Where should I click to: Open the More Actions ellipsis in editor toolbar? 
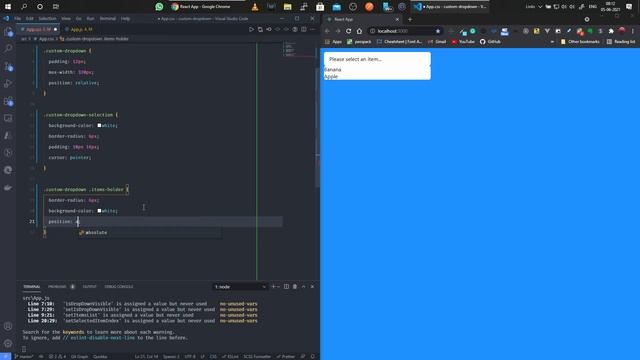pos(312,29)
